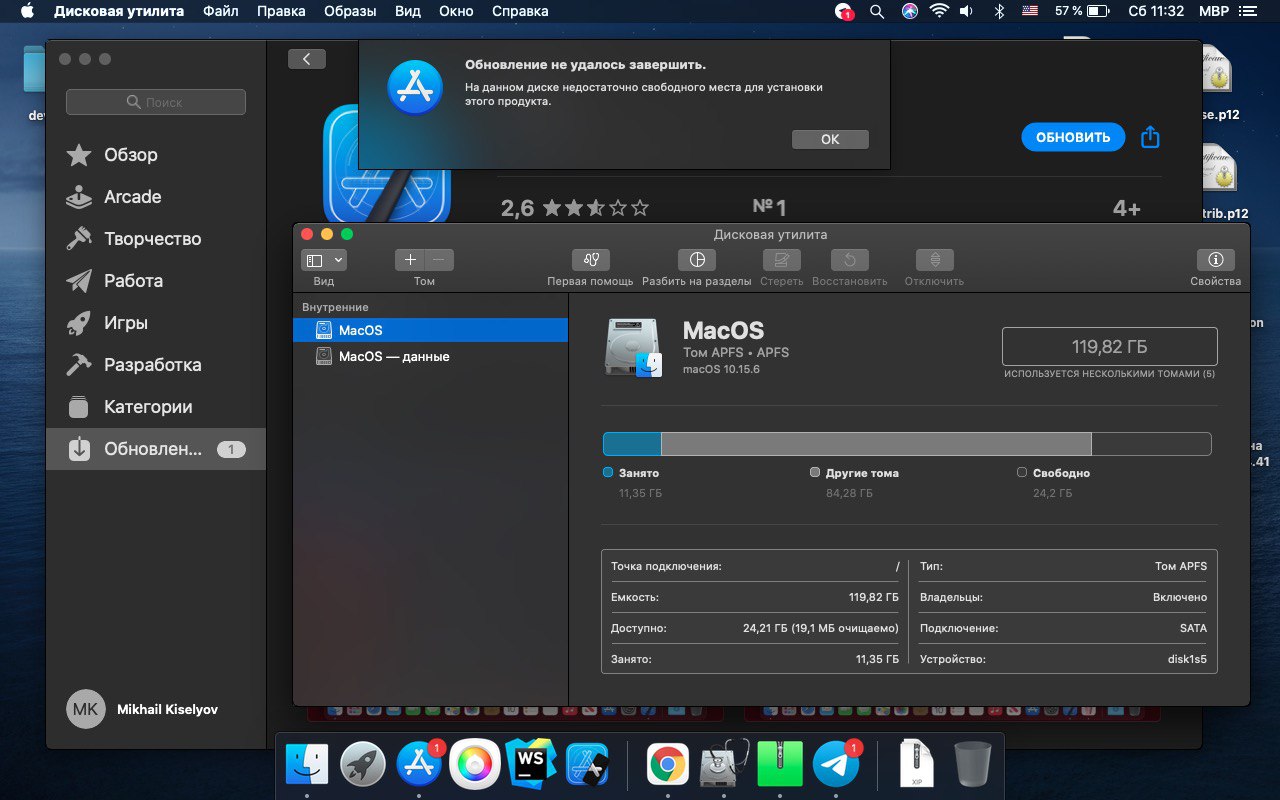
Task: Click the ОБНОВИТЬ update button
Action: 1073,138
